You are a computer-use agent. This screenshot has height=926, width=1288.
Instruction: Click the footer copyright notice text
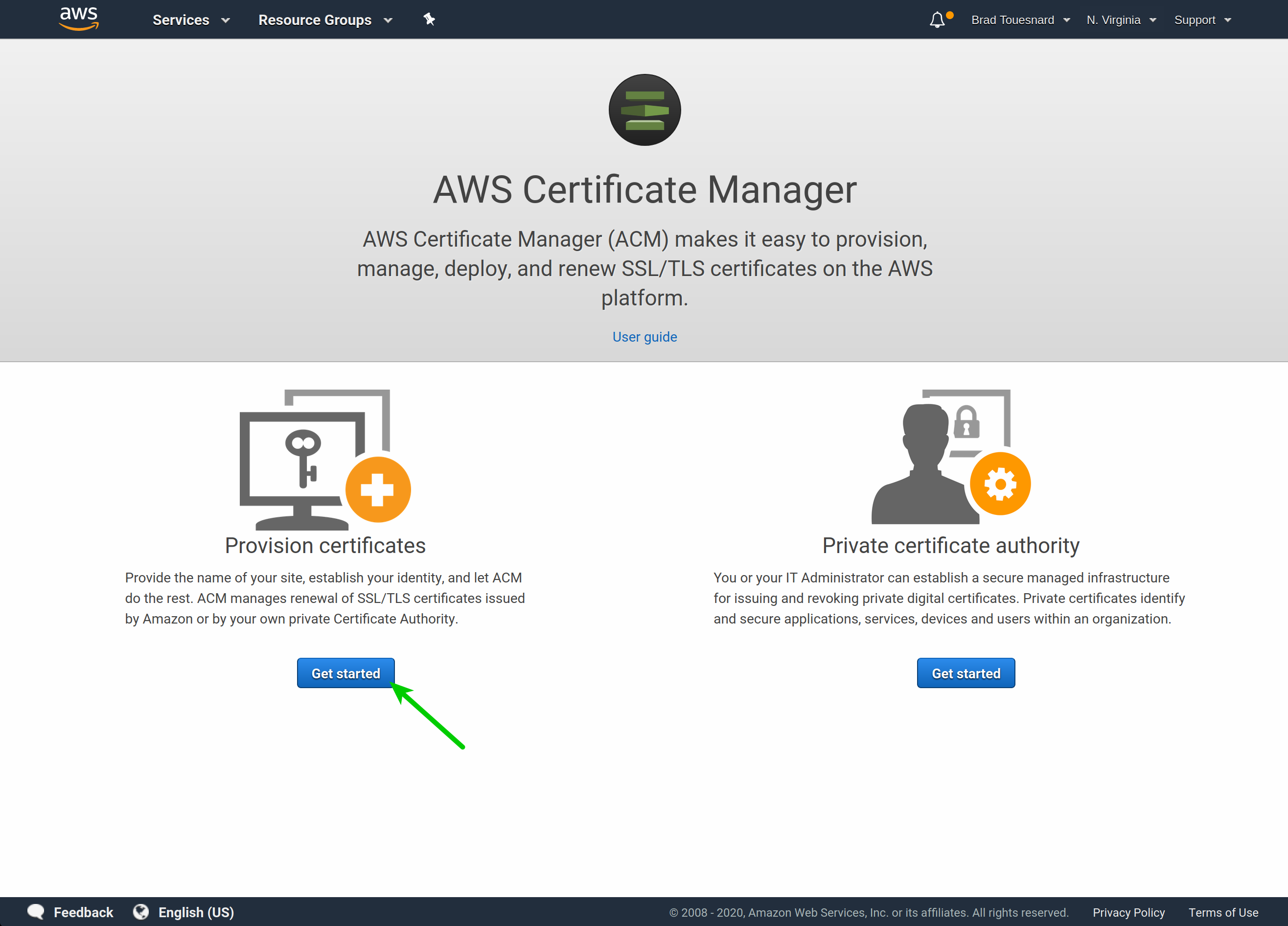click(869, 912)
